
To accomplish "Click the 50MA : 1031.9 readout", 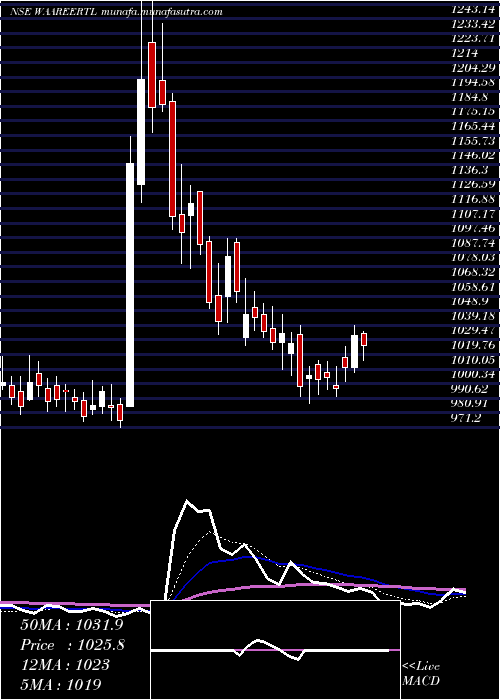I will coord(72,625).
